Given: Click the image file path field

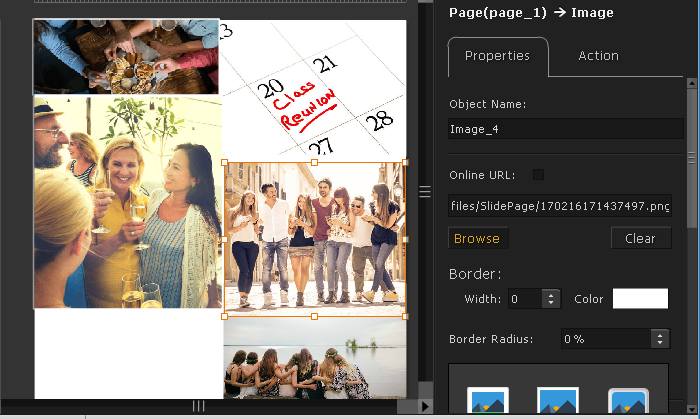Looking at the screenshot, I should point(560,206).
